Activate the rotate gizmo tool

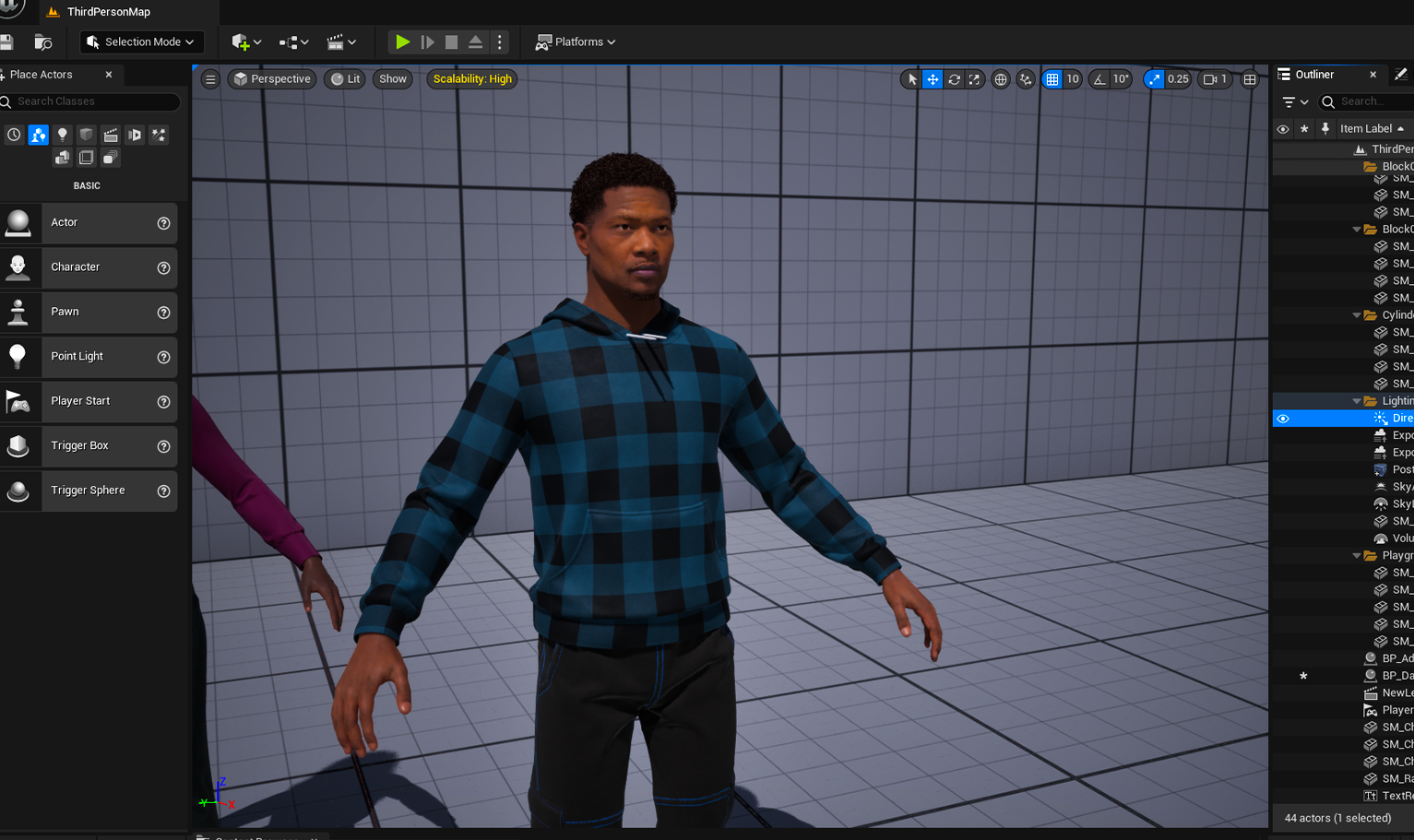954,79
